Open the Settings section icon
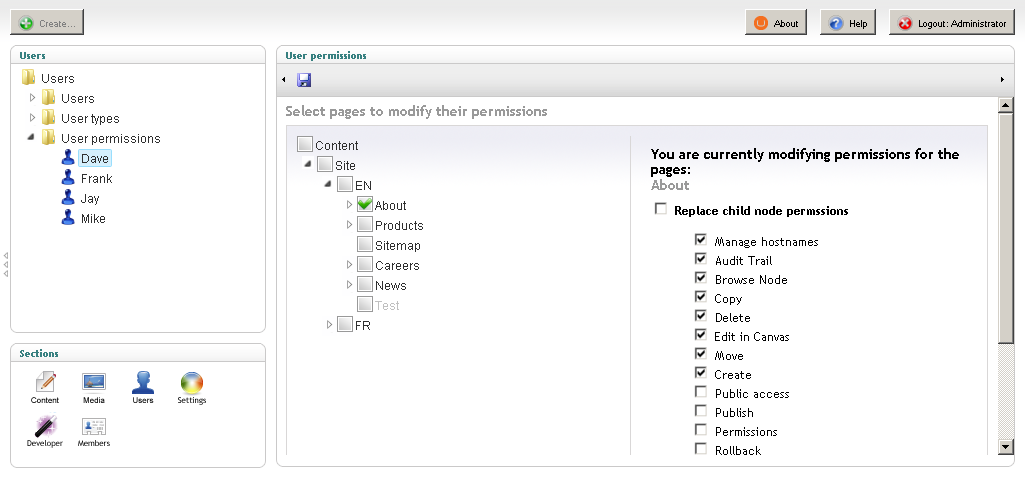Screen dimensions: 1025x486 pos(192,383)
